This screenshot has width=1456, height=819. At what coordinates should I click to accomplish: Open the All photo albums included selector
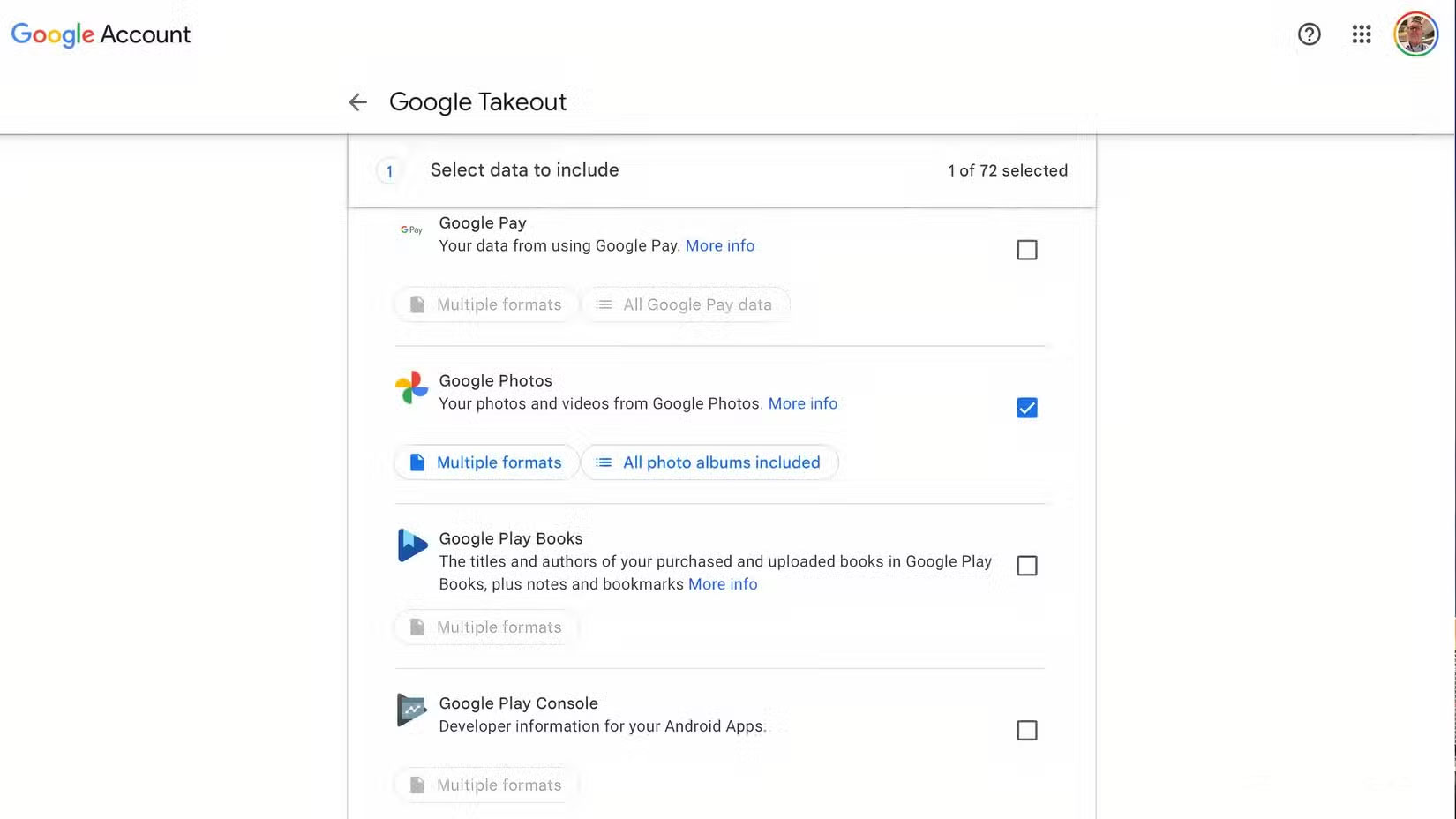point(709,462)
